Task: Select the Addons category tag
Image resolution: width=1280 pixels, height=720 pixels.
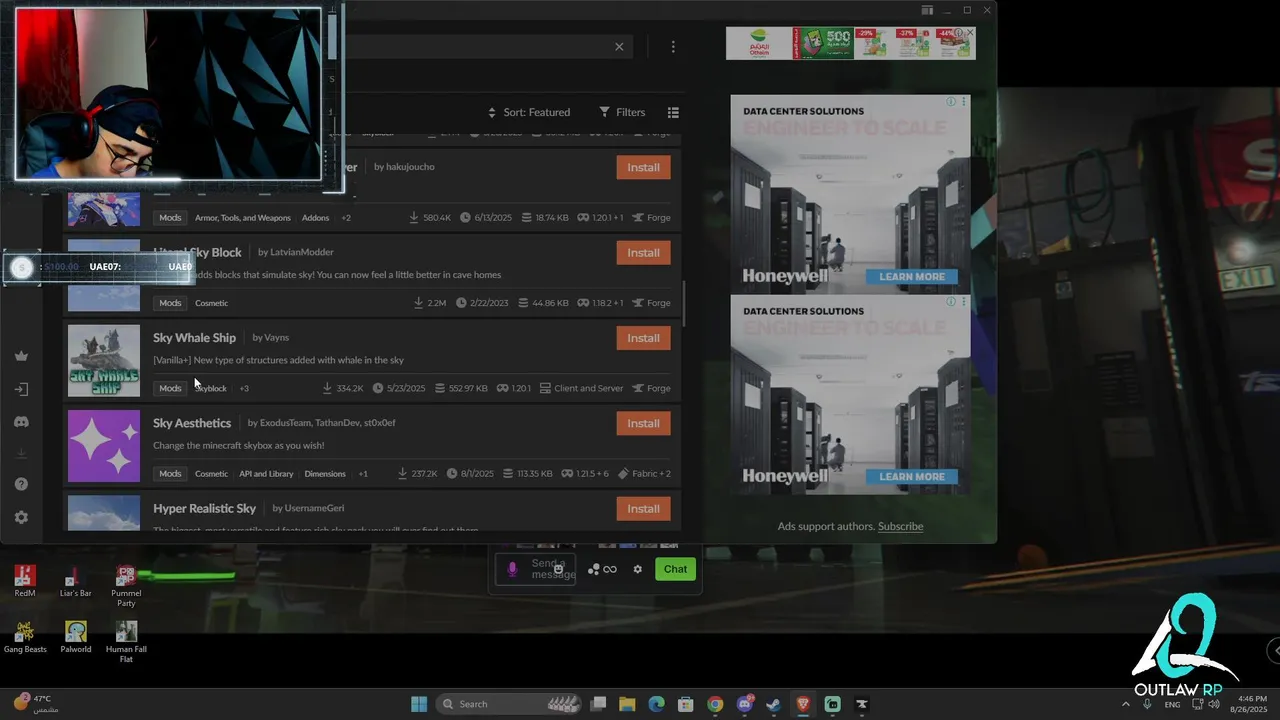Action: (x=315, y=218)
